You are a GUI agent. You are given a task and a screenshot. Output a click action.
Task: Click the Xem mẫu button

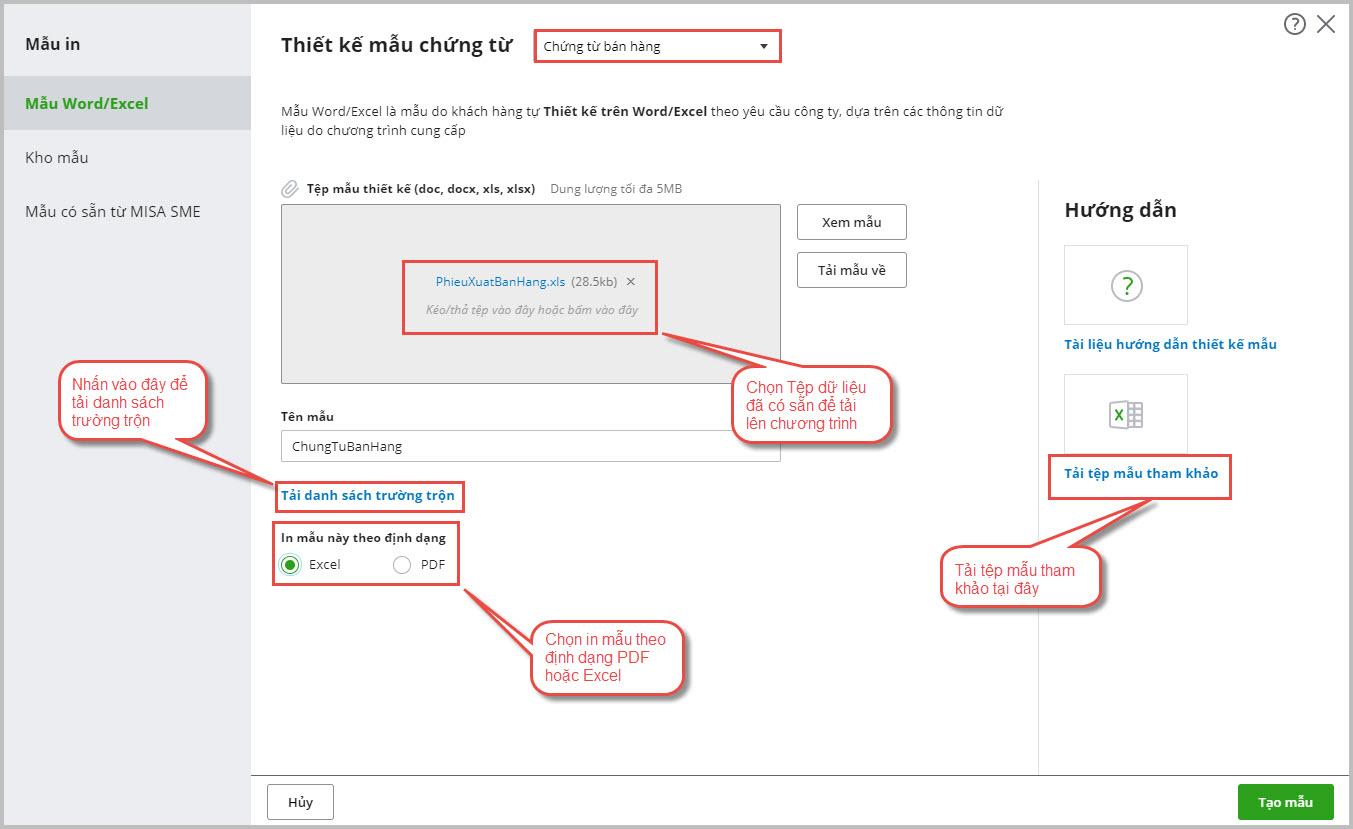[851, 222]
